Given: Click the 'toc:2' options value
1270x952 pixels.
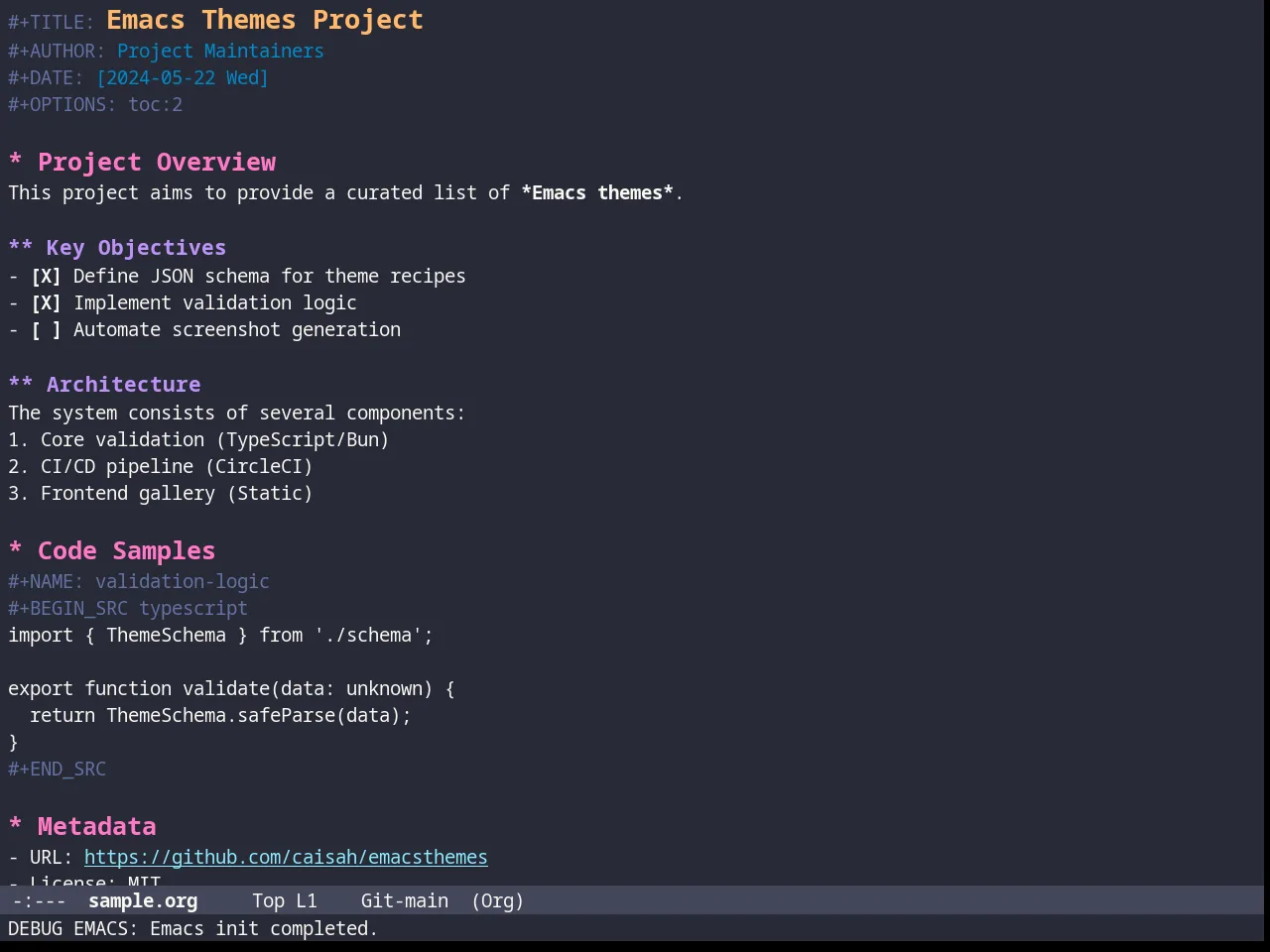Looking at the screenshot, I should pyautogui.click(x=156, y=104).
